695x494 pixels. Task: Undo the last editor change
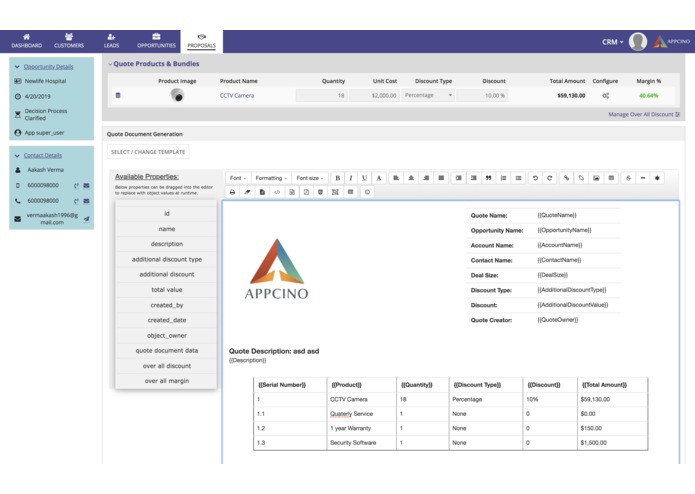(x=535, y=178)
